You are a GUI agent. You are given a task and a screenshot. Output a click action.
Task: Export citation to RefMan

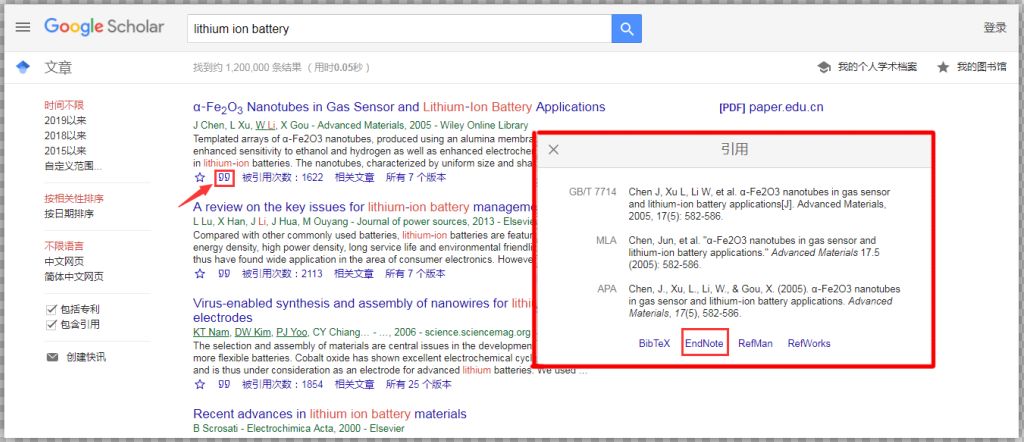coord(755,343)
